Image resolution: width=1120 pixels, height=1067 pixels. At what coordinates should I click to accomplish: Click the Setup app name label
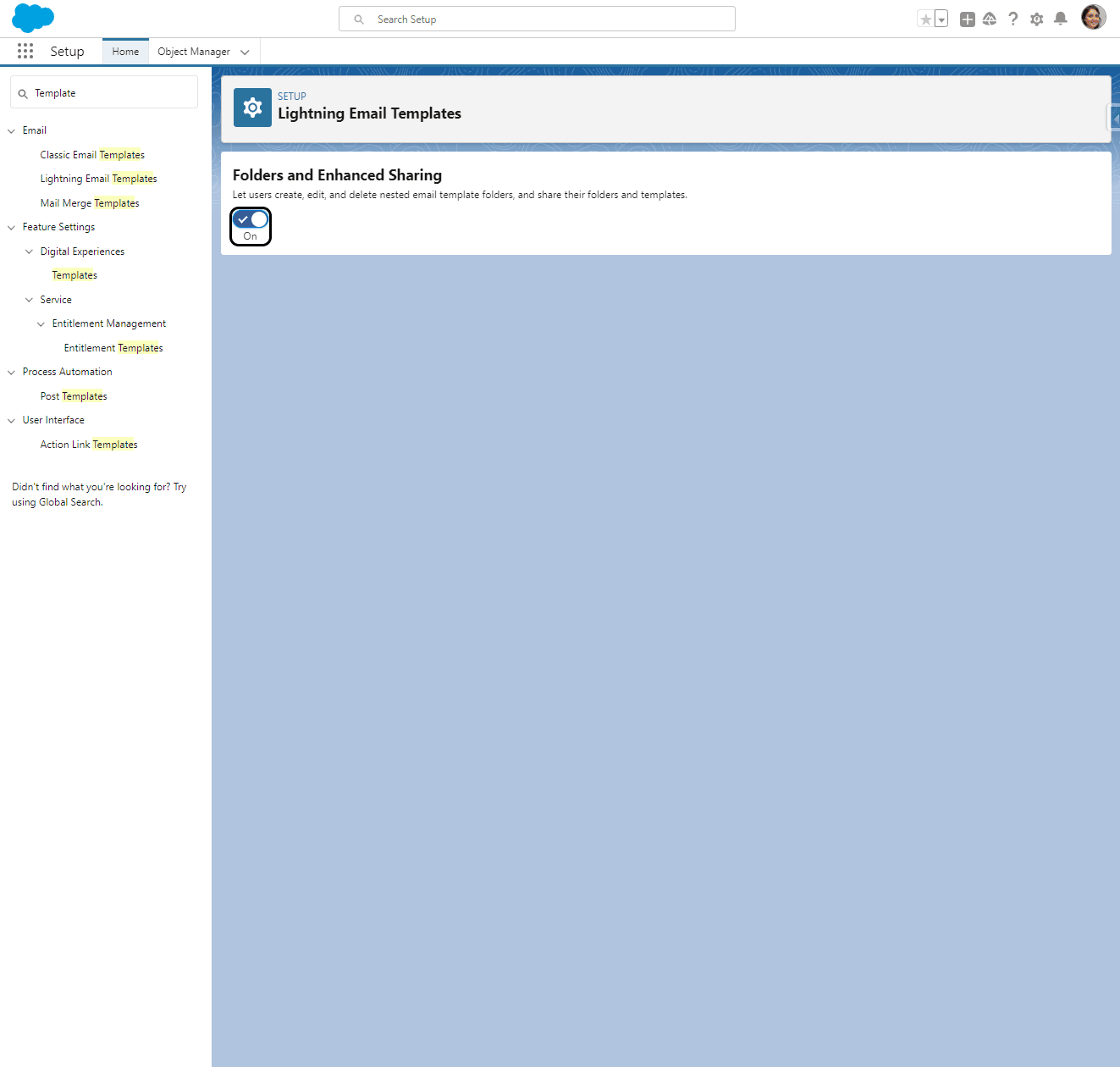coord(67,52)
